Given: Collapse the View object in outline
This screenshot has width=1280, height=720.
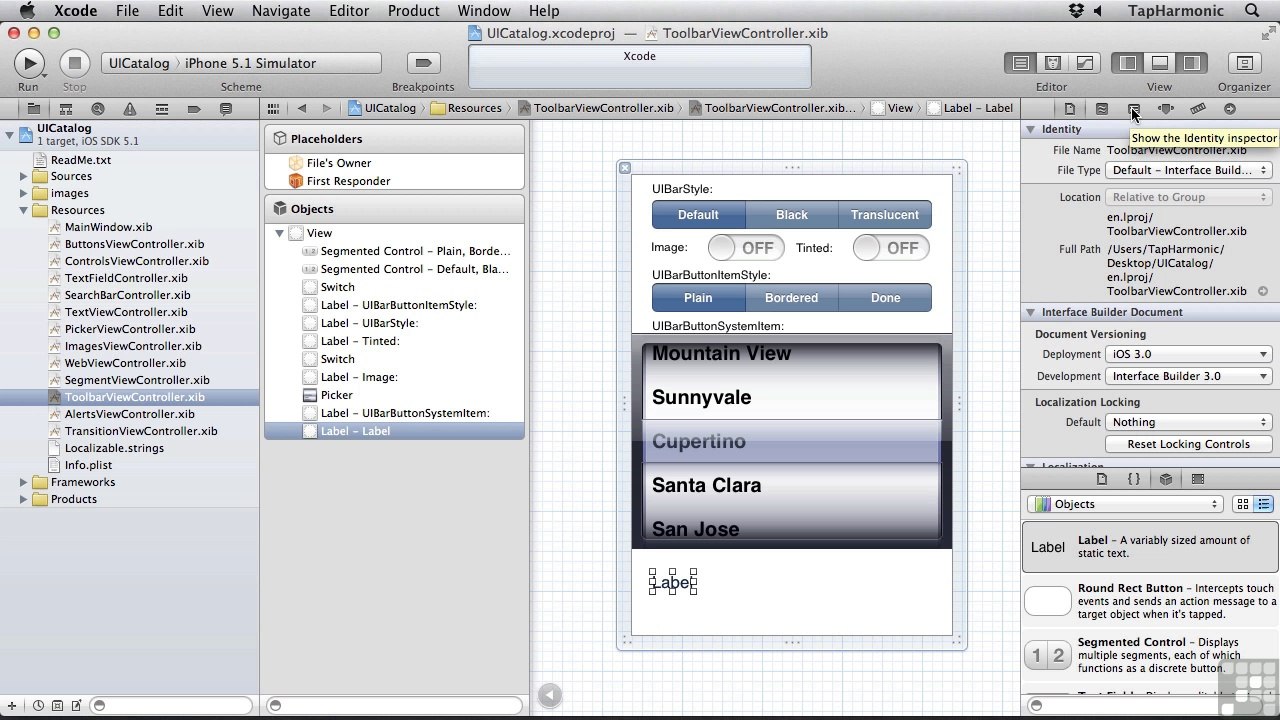Looking at the screenshot, I should pos(280,233).
